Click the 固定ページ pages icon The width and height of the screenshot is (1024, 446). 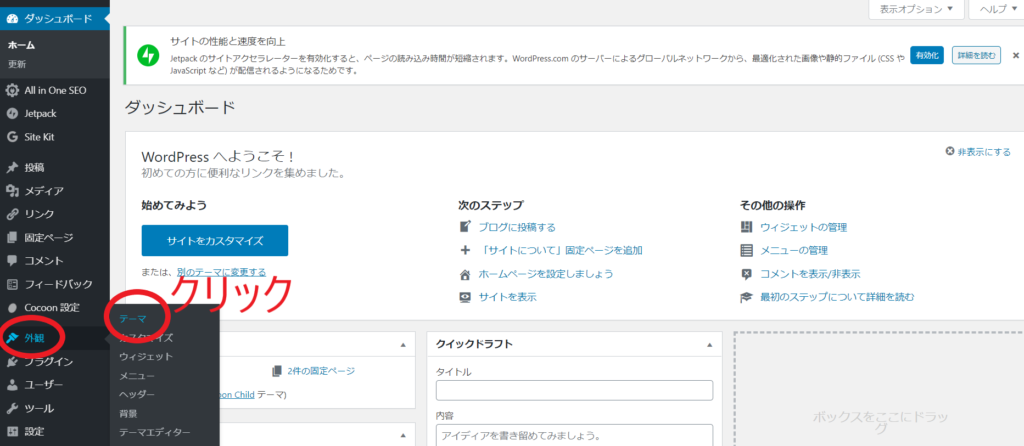coord(12,238)
